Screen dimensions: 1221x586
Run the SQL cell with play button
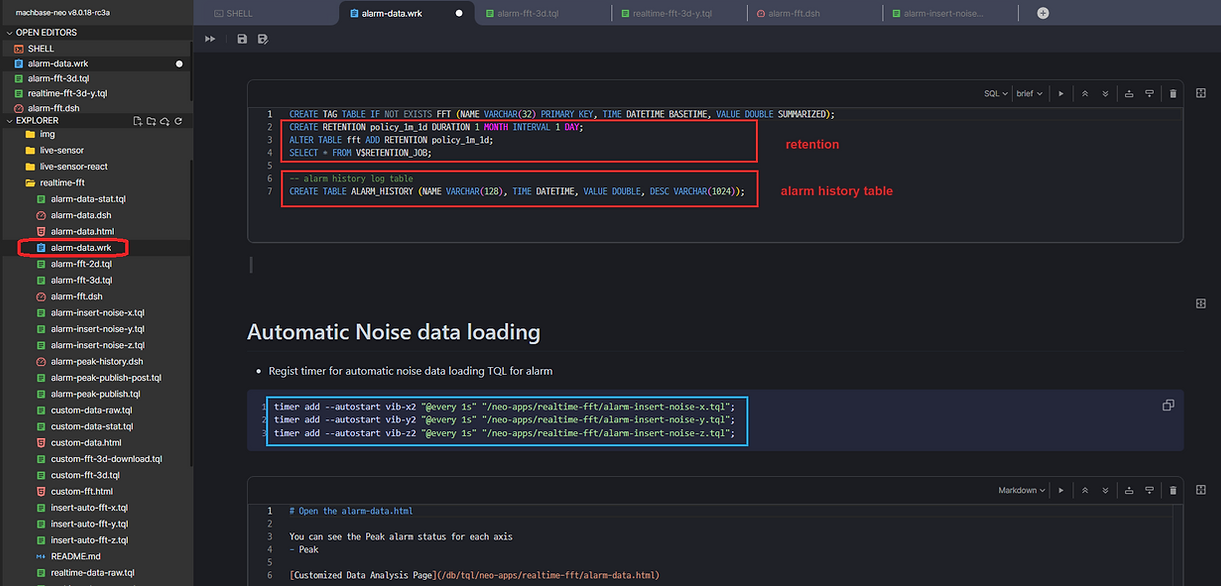[x=1061, y=93]
